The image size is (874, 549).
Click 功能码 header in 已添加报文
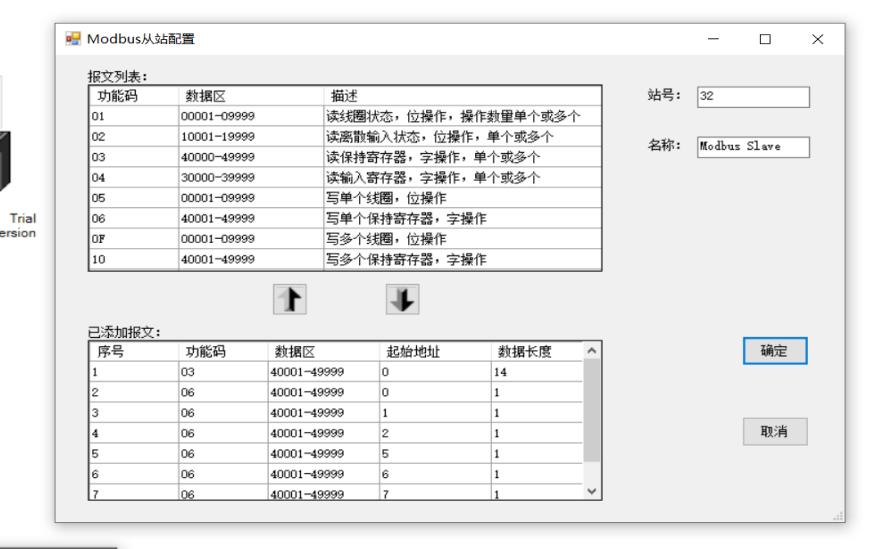223,352
